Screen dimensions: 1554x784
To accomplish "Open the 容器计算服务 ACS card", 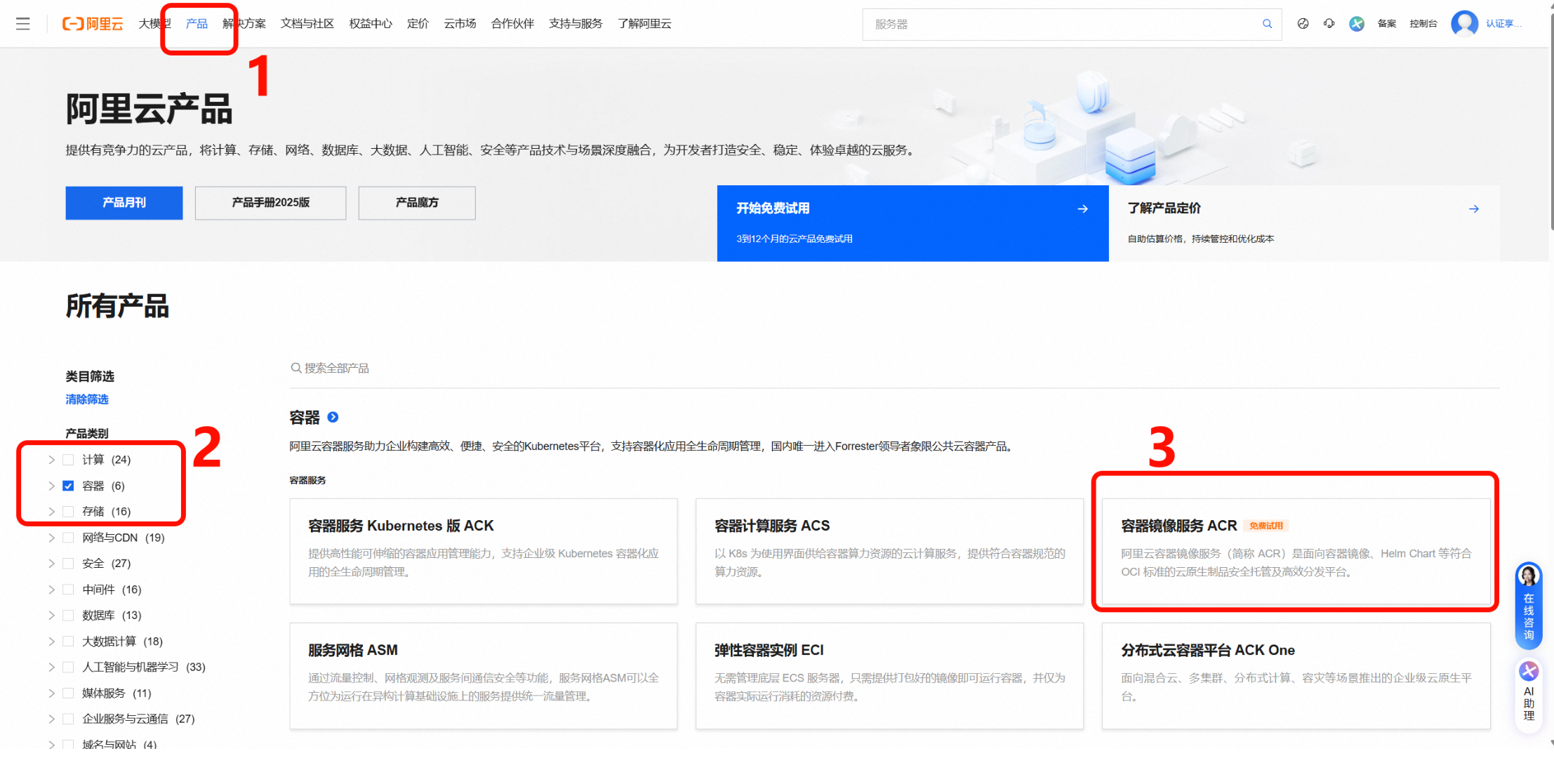I will pyautogui.click(x=889, y=551).
